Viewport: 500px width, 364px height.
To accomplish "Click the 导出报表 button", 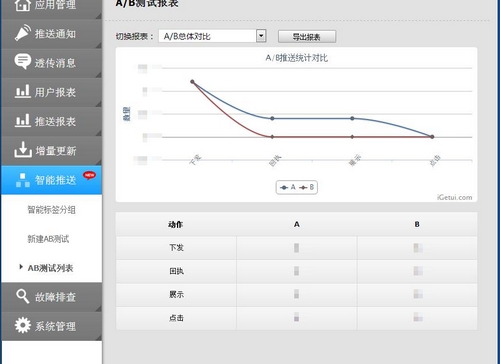I will (307, 37).
